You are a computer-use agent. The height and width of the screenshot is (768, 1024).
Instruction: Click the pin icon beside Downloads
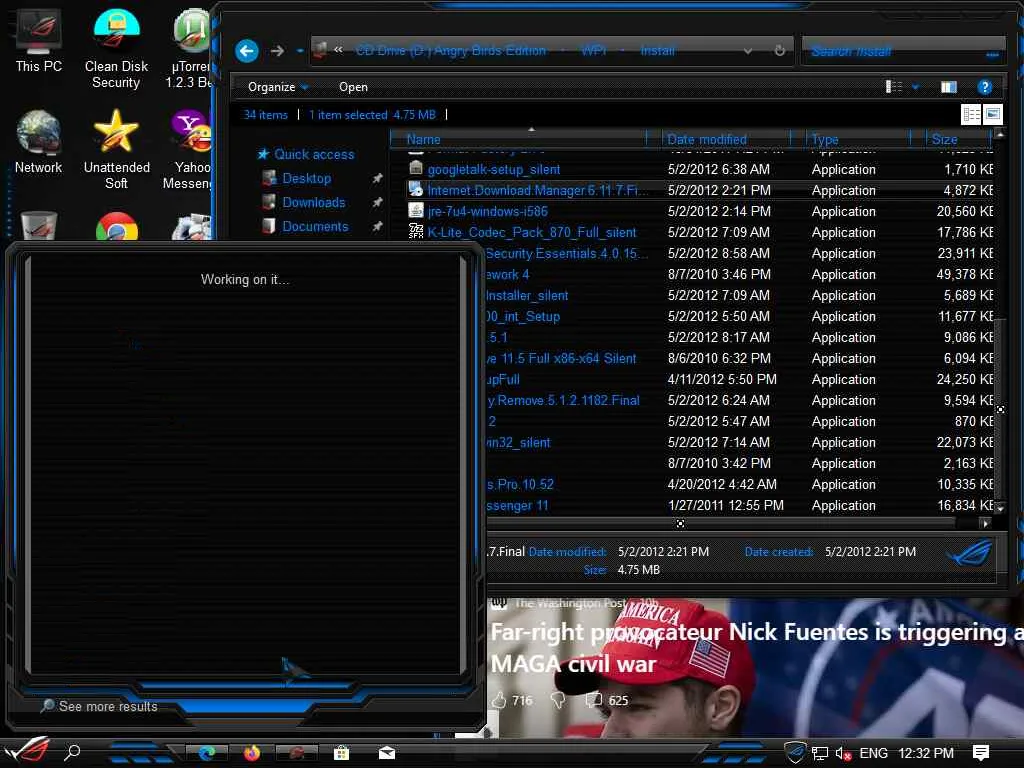[x=377, y=202]
